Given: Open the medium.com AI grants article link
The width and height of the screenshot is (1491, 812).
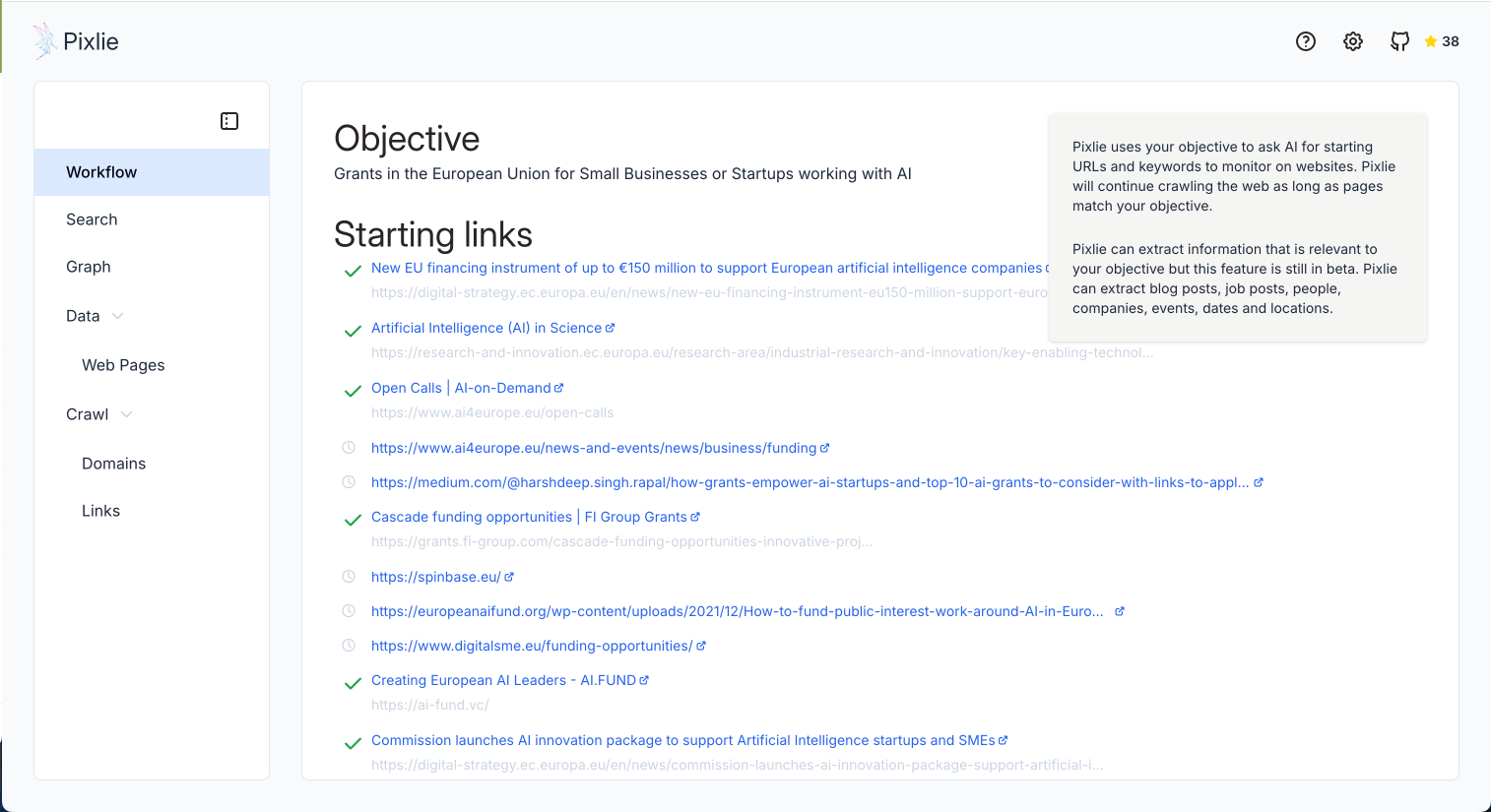Looking at the screenshot, I should pyautogui.click(x=810, y=482).
